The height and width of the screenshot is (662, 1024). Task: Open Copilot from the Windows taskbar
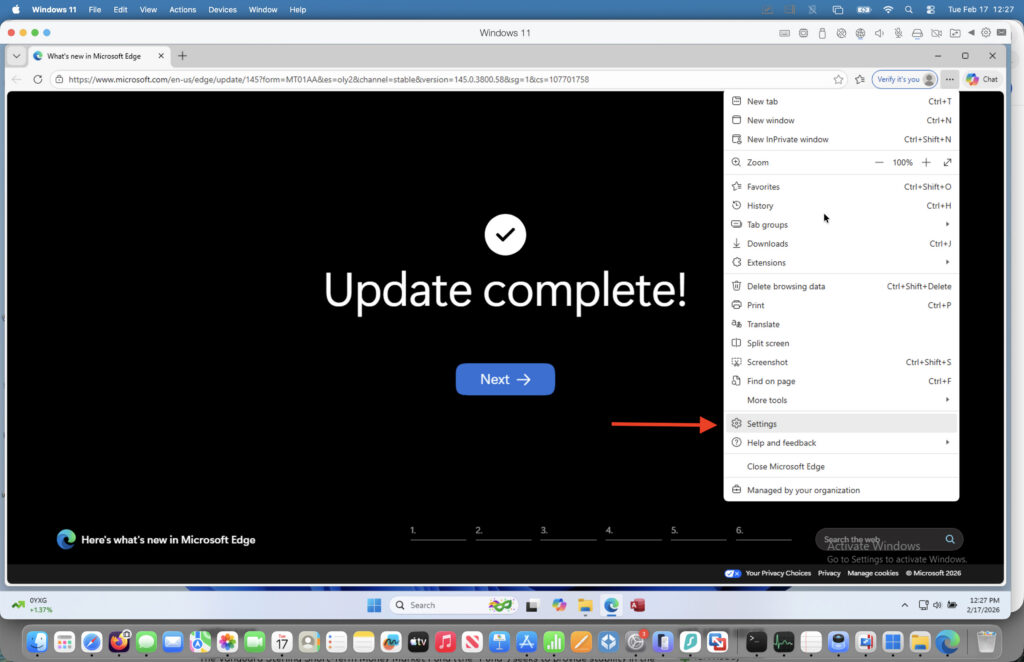coord(558,604)
